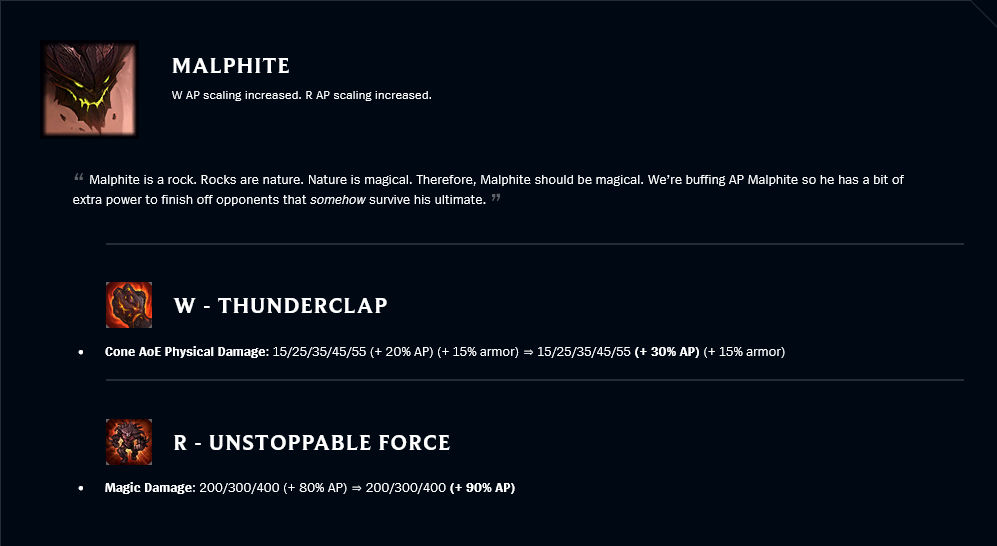Click the bold '(+ 30% AP)' value

[x=667, y=351]
